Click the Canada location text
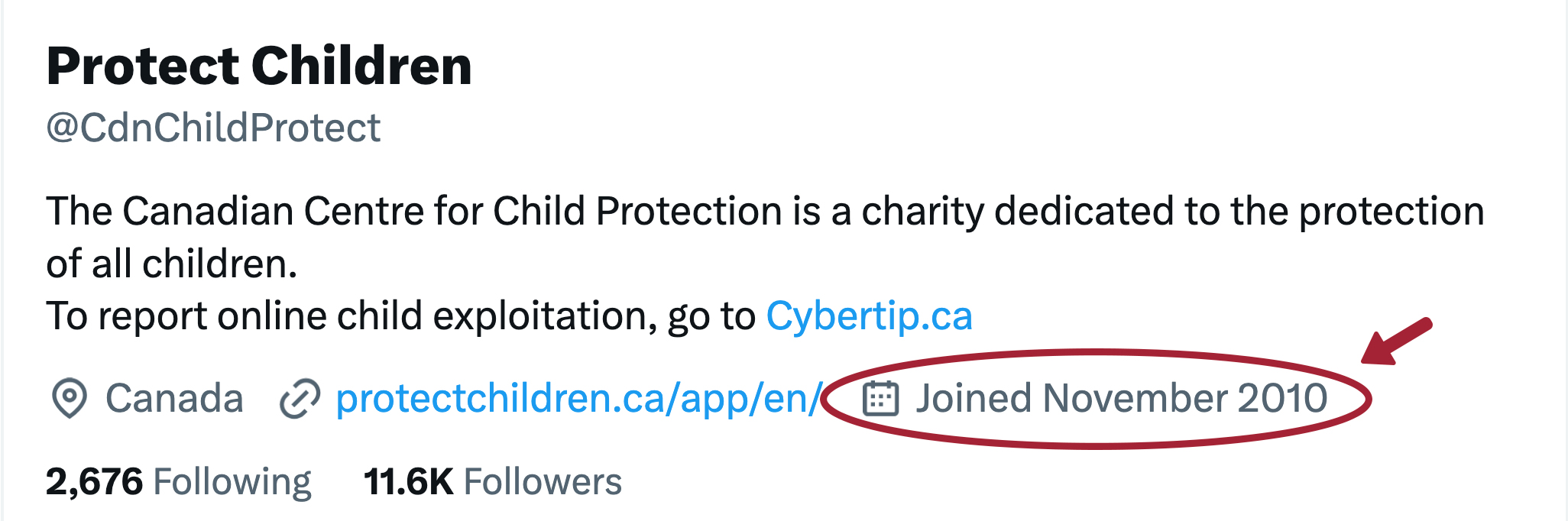The width and height of the screenshot is (1568, 521). point(174,398)
